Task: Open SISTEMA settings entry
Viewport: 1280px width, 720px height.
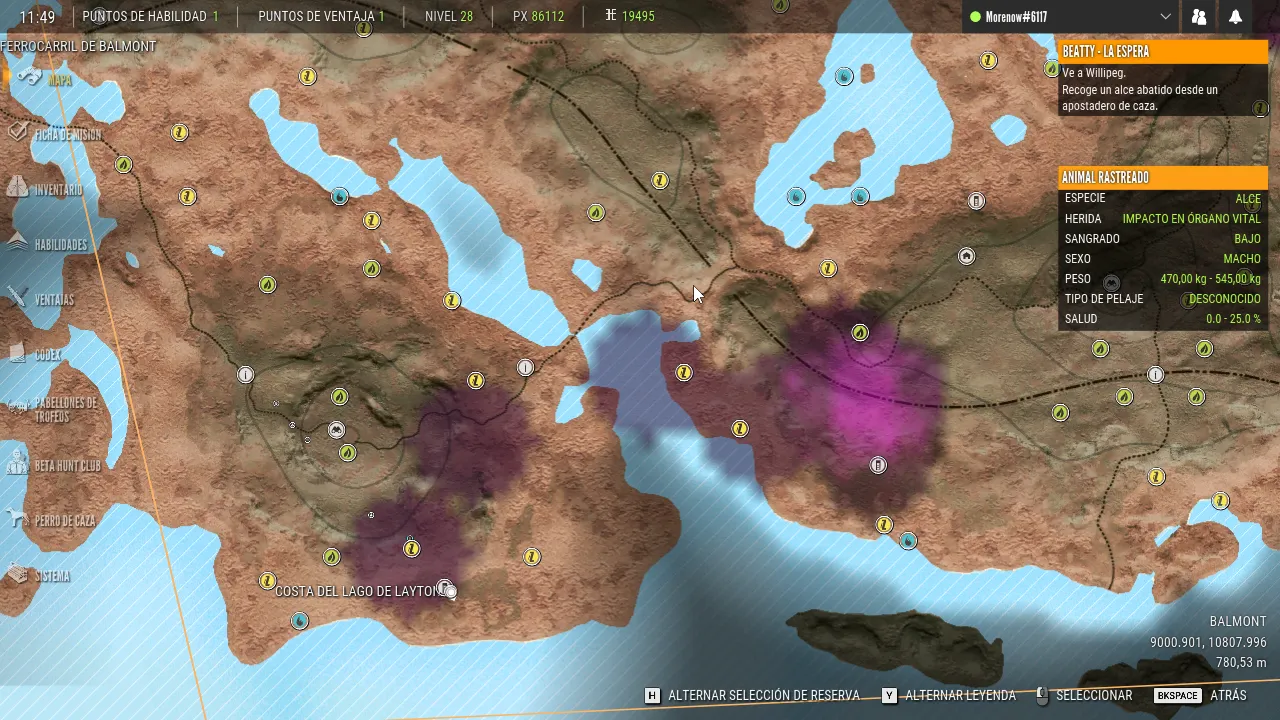Action: 40,575
